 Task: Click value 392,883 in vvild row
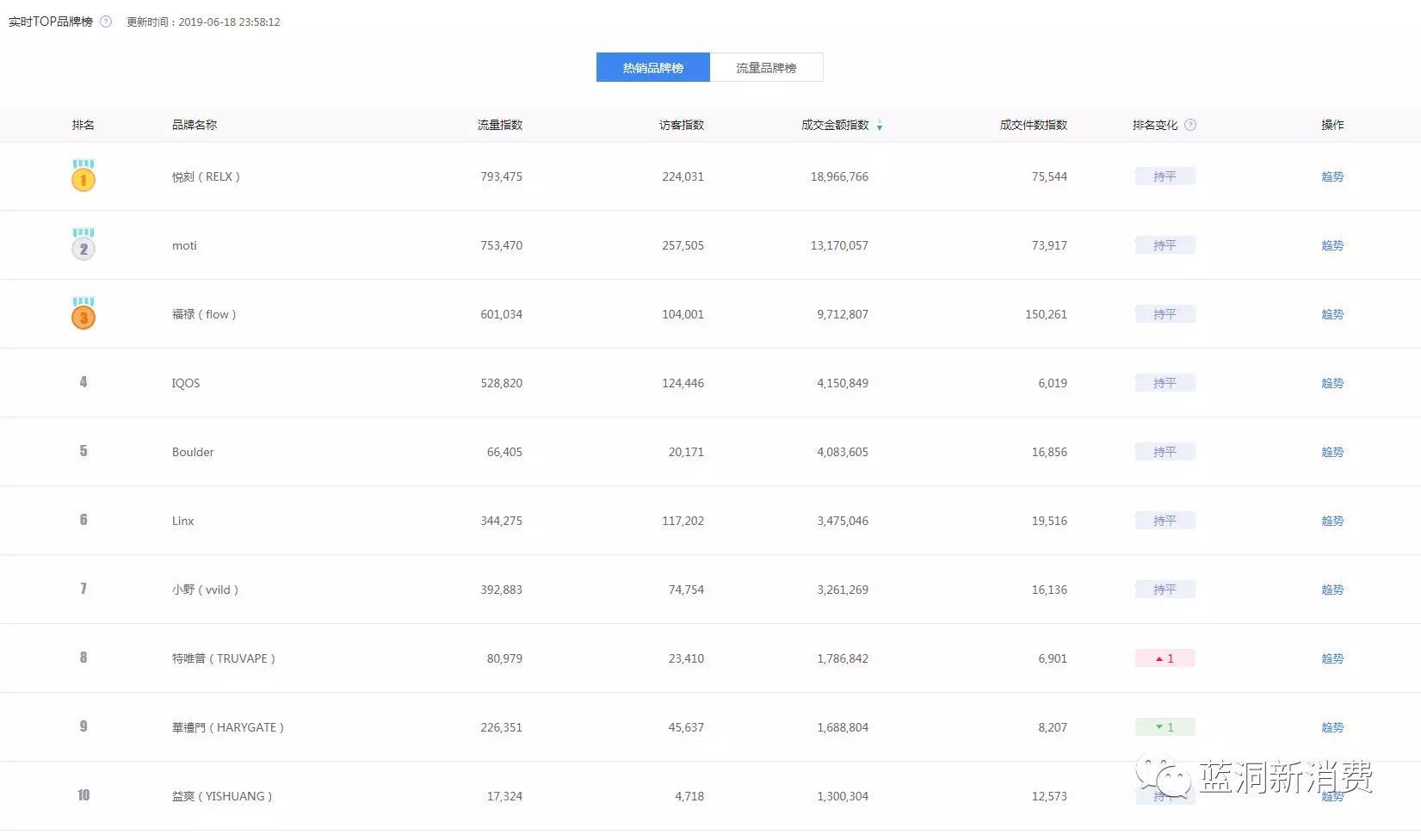pyautogui.click(x=502, y=590)
